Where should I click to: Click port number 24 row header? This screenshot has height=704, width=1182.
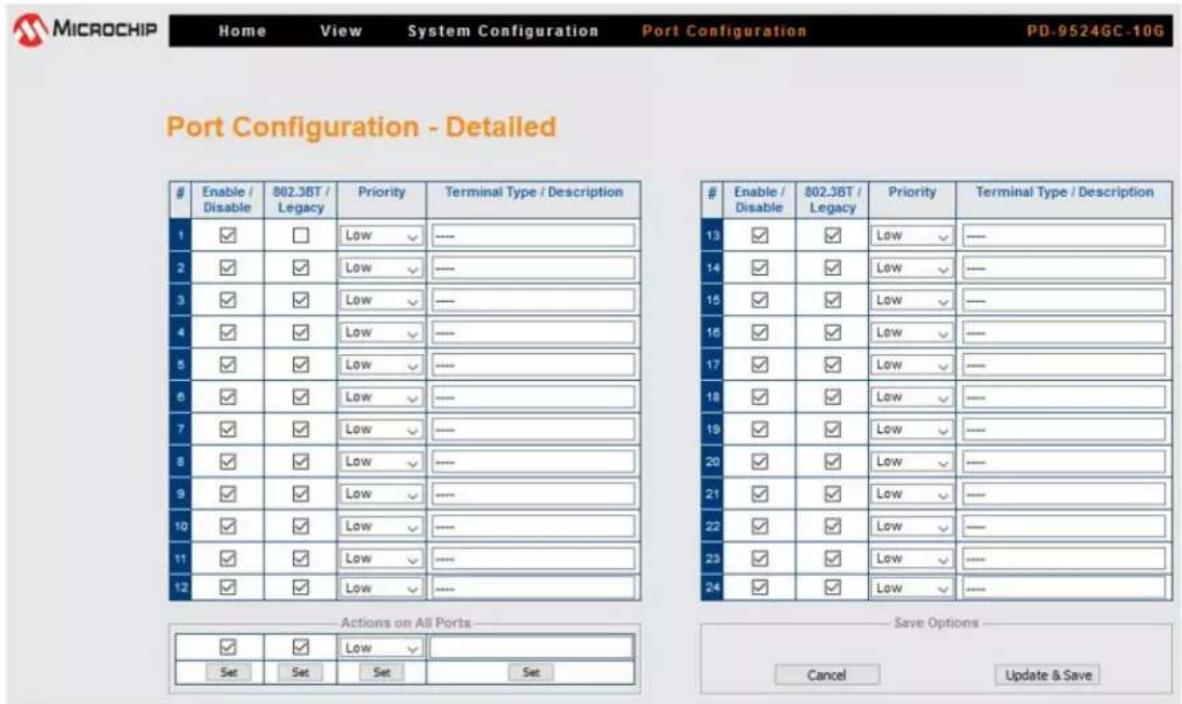click(712, 587)
